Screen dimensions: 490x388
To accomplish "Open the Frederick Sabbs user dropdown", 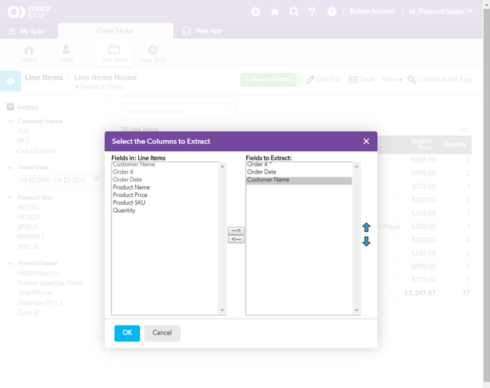I will (x=440, y=12).
